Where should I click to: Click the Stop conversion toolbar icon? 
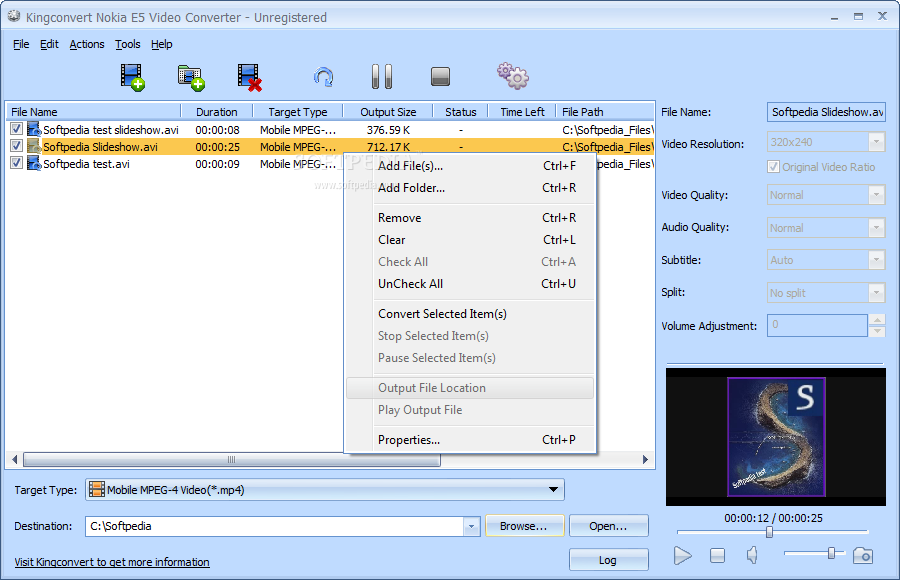[x=440, y=76]
